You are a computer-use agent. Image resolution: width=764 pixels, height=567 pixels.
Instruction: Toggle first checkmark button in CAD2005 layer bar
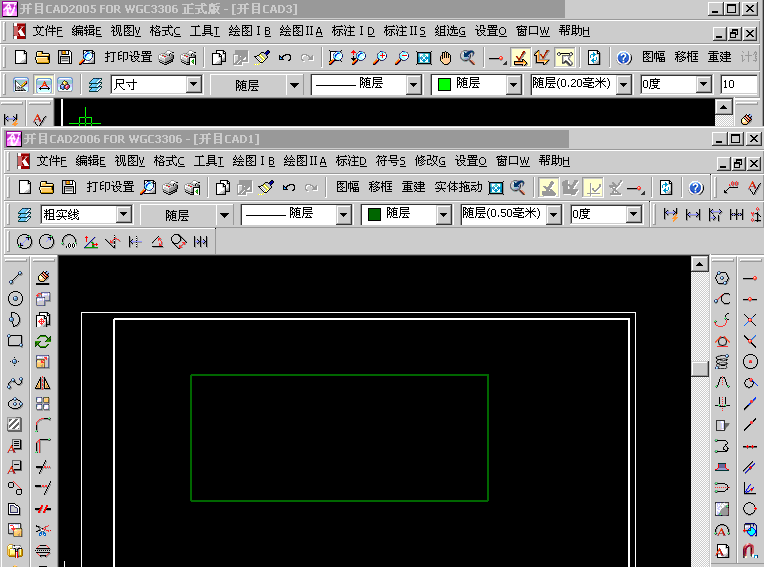(x=21, y=85)
